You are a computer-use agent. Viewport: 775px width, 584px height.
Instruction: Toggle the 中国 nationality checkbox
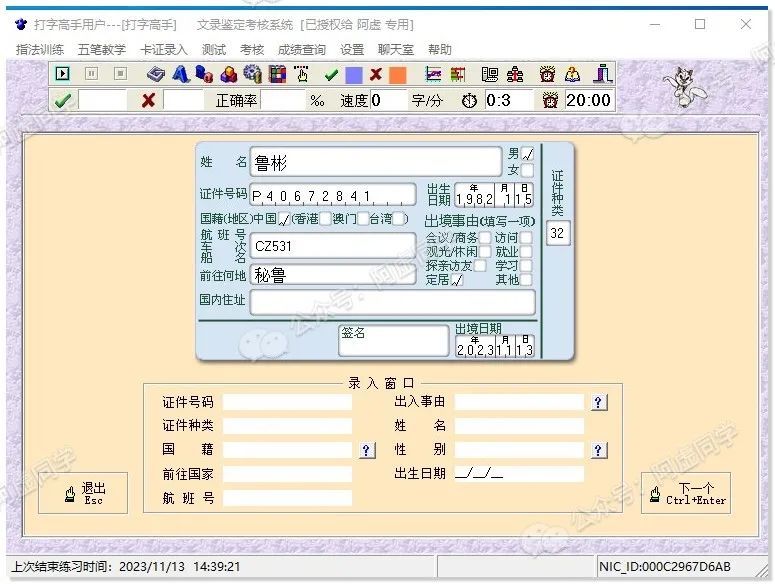pyautogui.click(x=284, y=219)
